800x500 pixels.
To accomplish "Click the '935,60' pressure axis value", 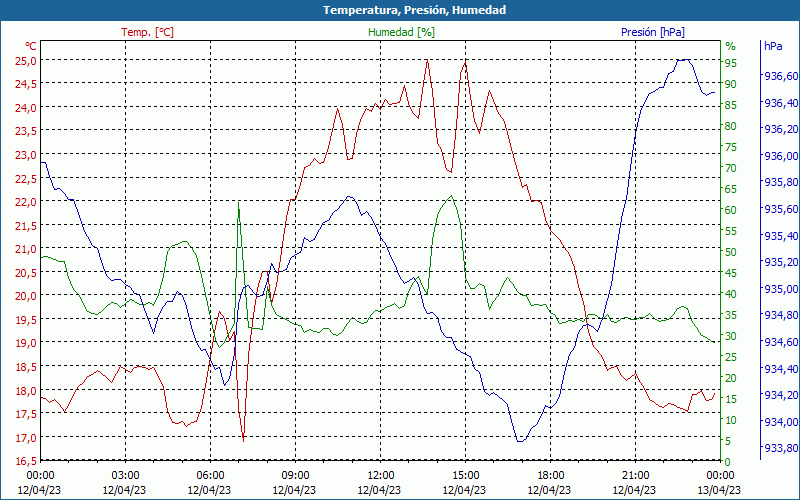I will click(x=781, y=209).
